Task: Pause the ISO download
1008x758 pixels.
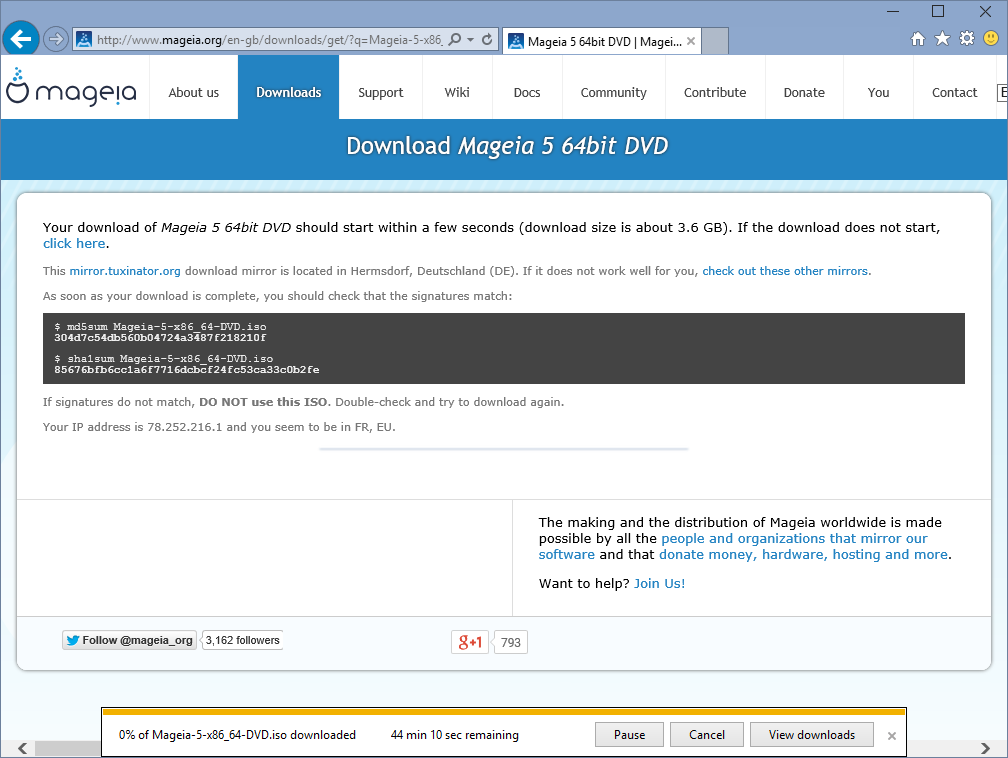Action: tap(629, 735)
